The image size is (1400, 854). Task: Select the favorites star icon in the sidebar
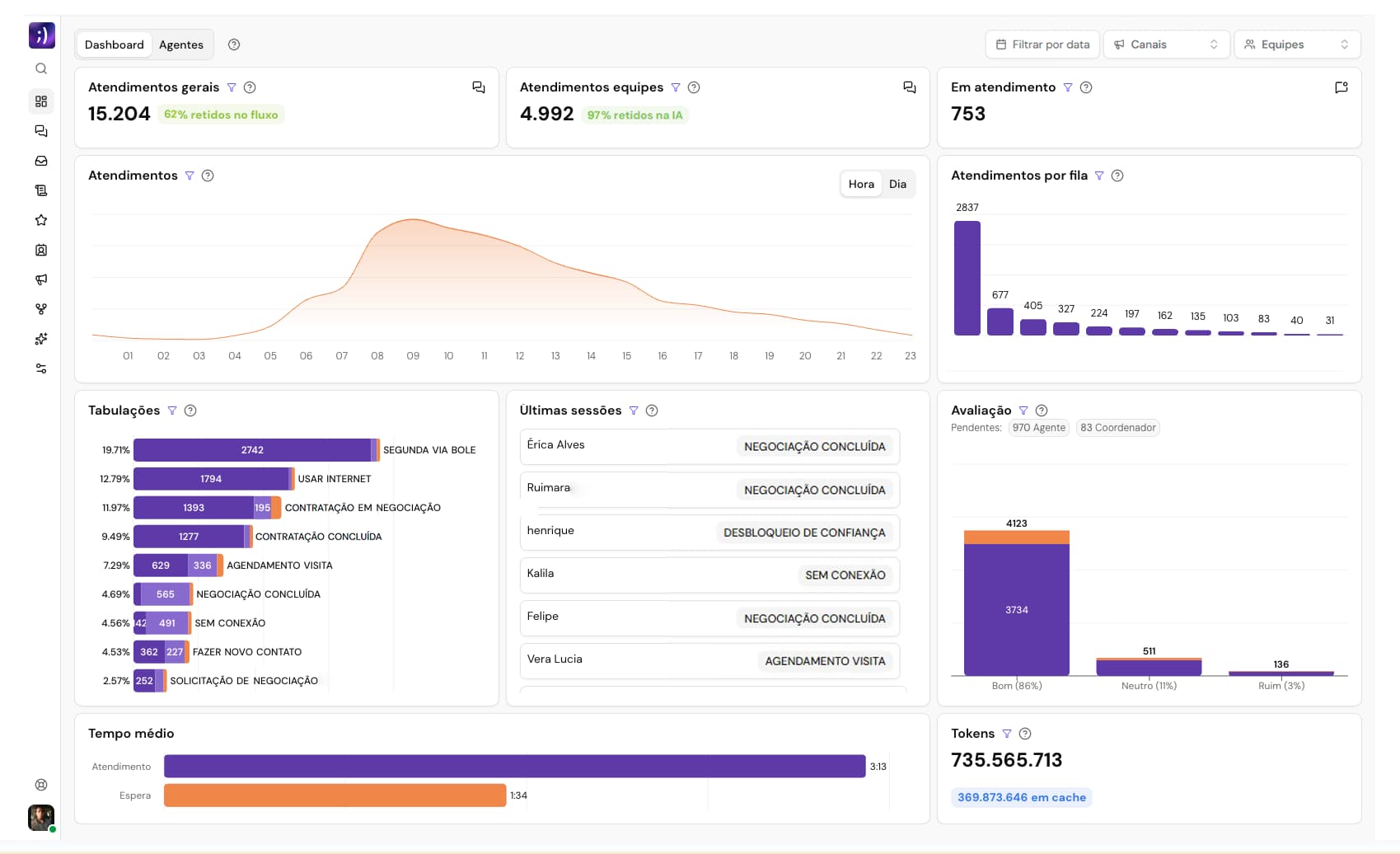tap(41, 220)
